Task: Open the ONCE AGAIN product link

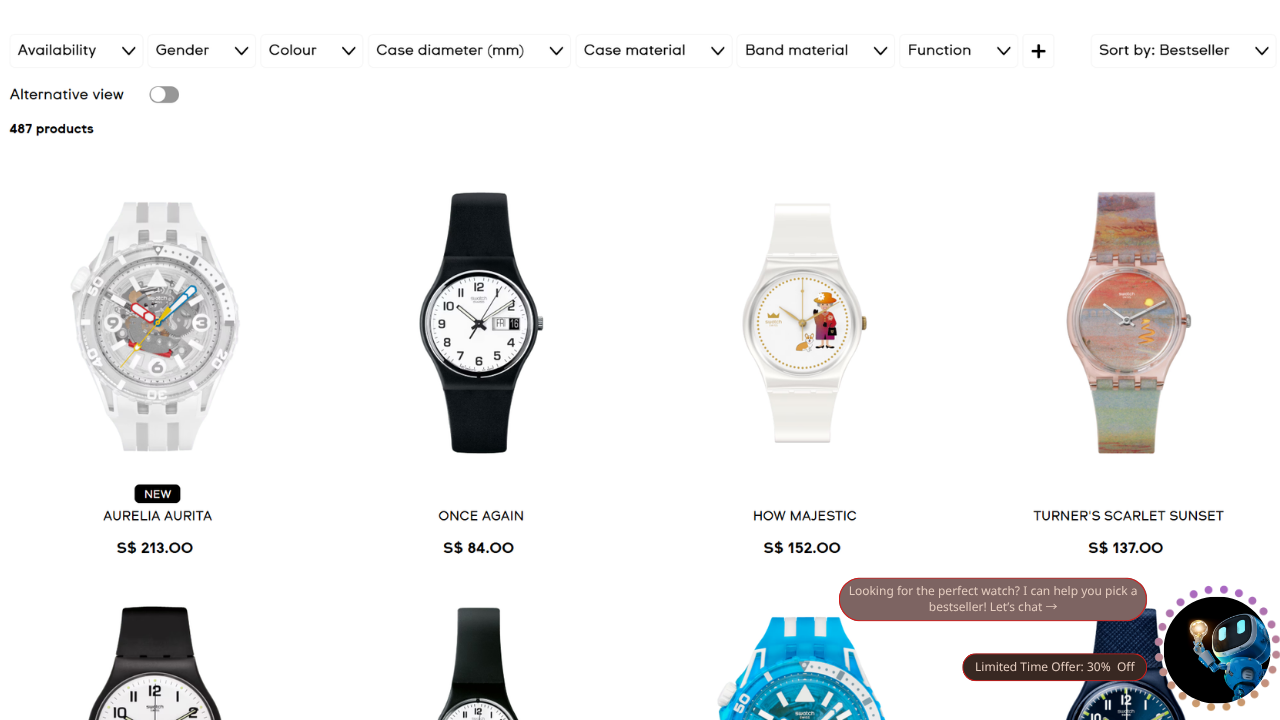Action: 481,516
